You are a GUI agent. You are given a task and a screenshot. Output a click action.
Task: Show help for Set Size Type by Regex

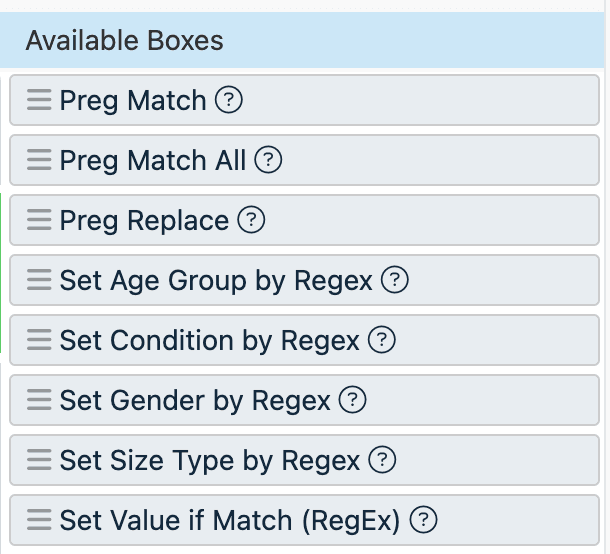click(x=383, y=460)
